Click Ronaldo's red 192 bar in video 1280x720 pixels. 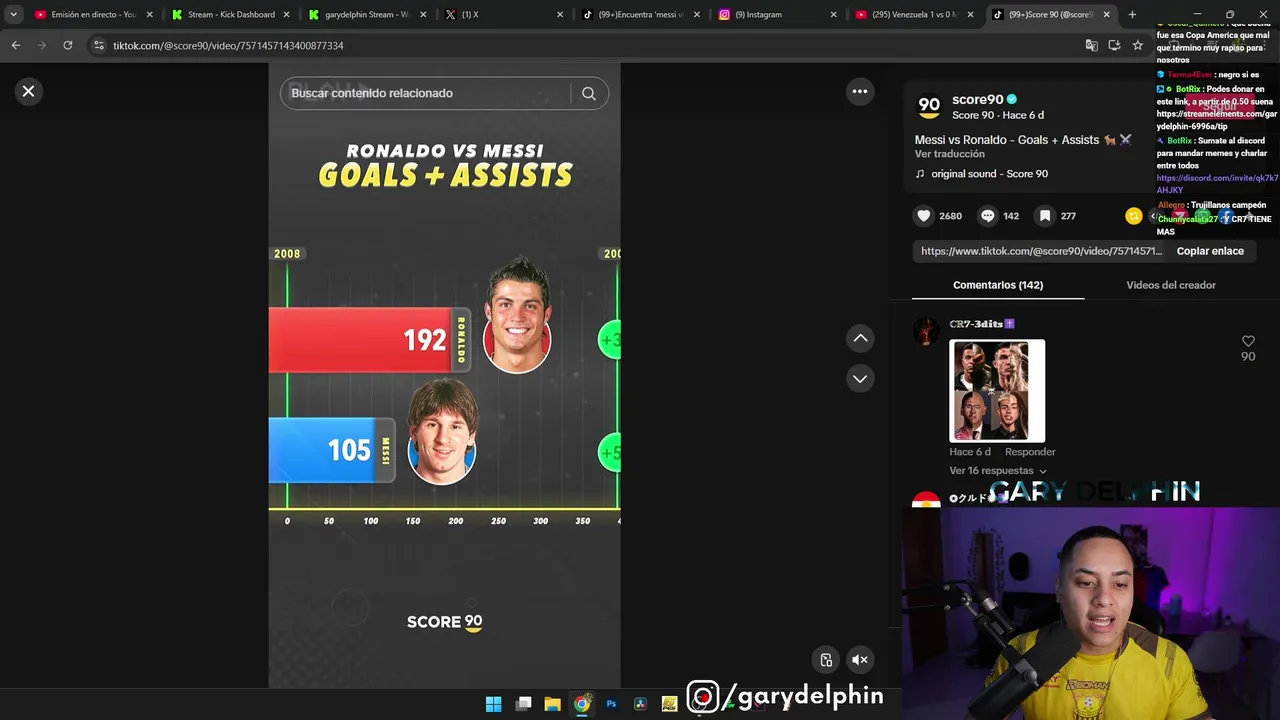click(x=369, y=340)
